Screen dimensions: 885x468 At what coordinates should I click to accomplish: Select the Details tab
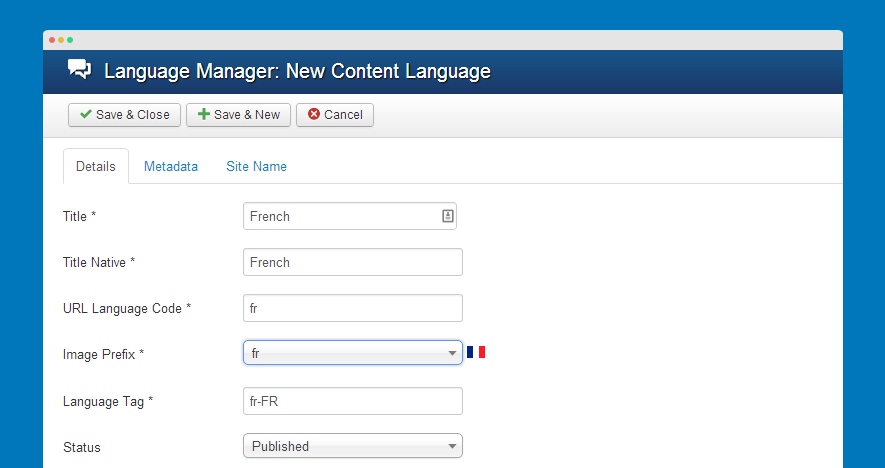(x=96, y=167)
